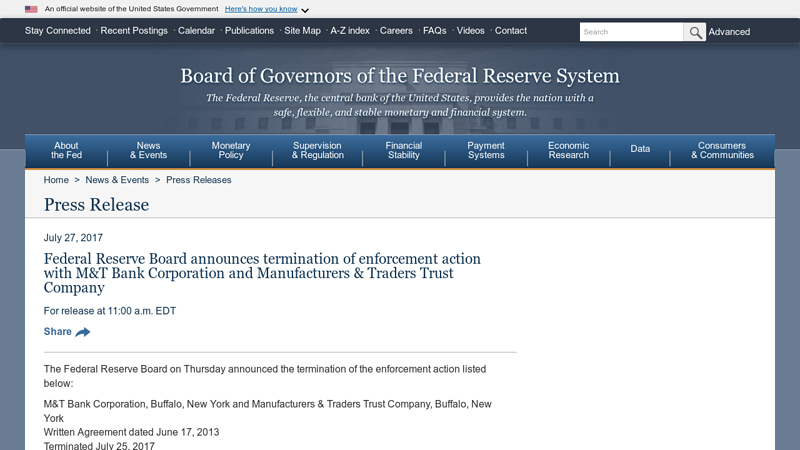Expand the 'Here's how you know' chevron
This screenshot has height=450, width=800.
tap(305, 10)
